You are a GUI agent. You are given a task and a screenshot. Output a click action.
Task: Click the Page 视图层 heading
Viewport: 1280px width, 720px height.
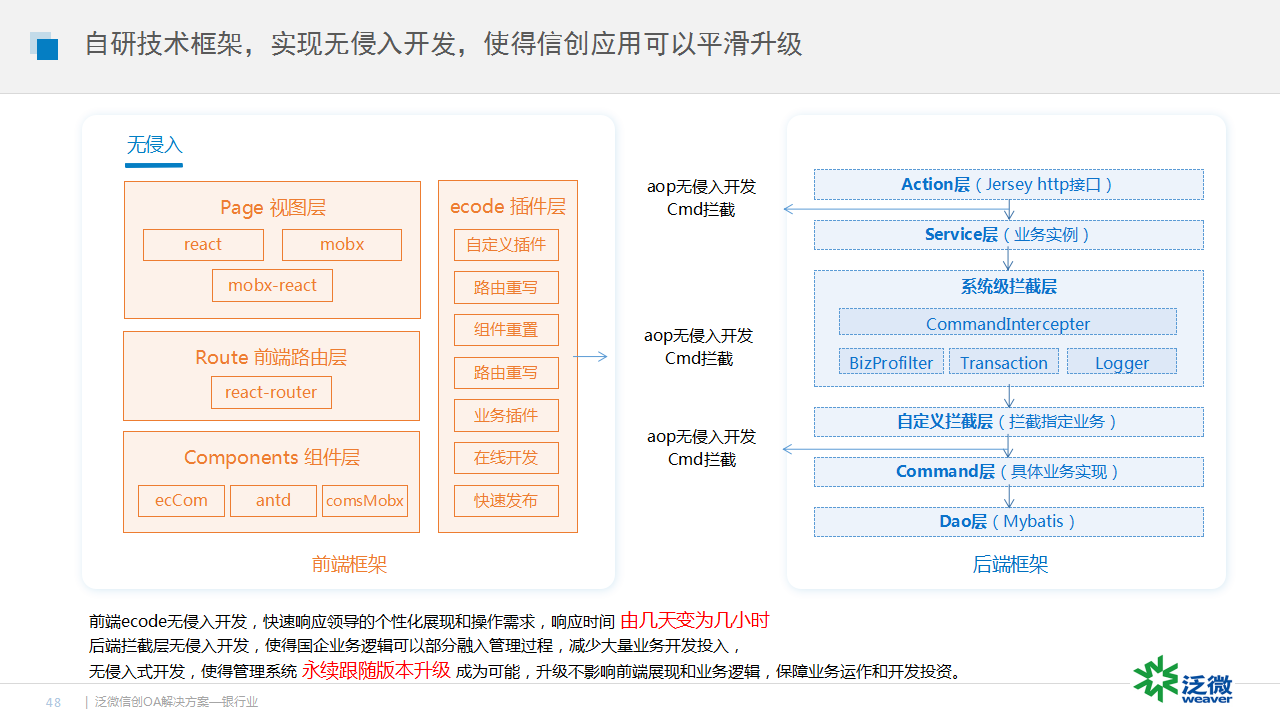273,208
